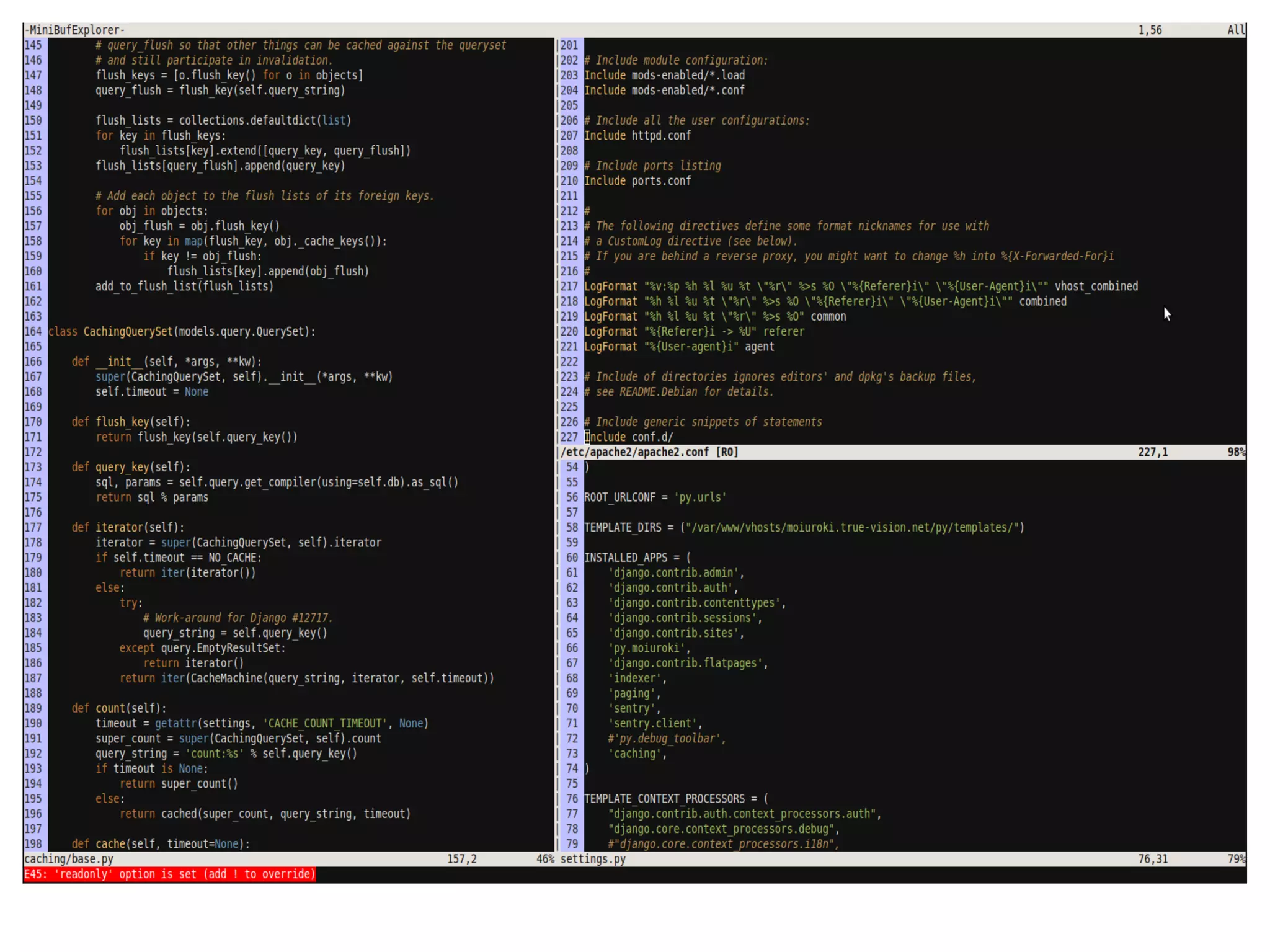The width and height of the screenshot is (1270, 952).
Task: Click 'def iterator(self):' method line
Action: 128,527
